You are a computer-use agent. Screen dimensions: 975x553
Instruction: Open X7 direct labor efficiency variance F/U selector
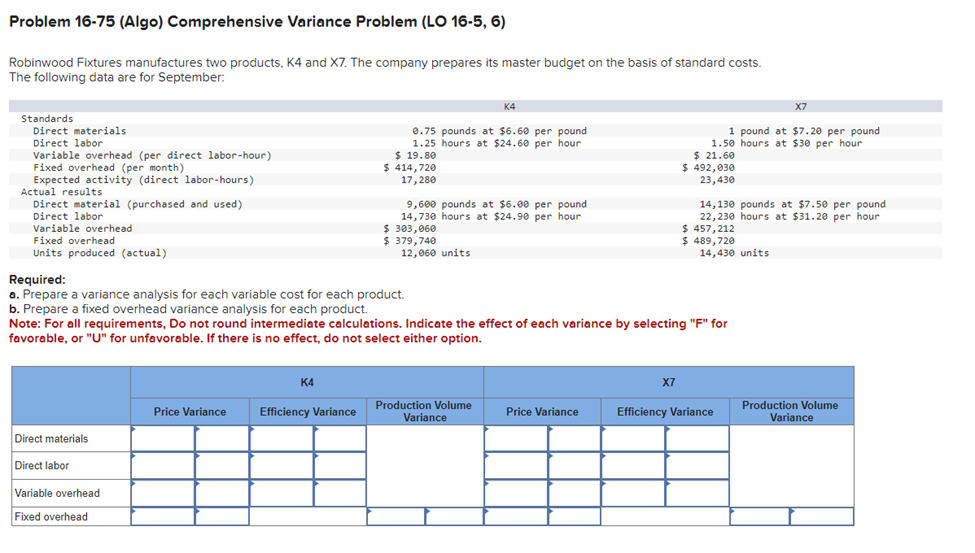click(697, 465)
